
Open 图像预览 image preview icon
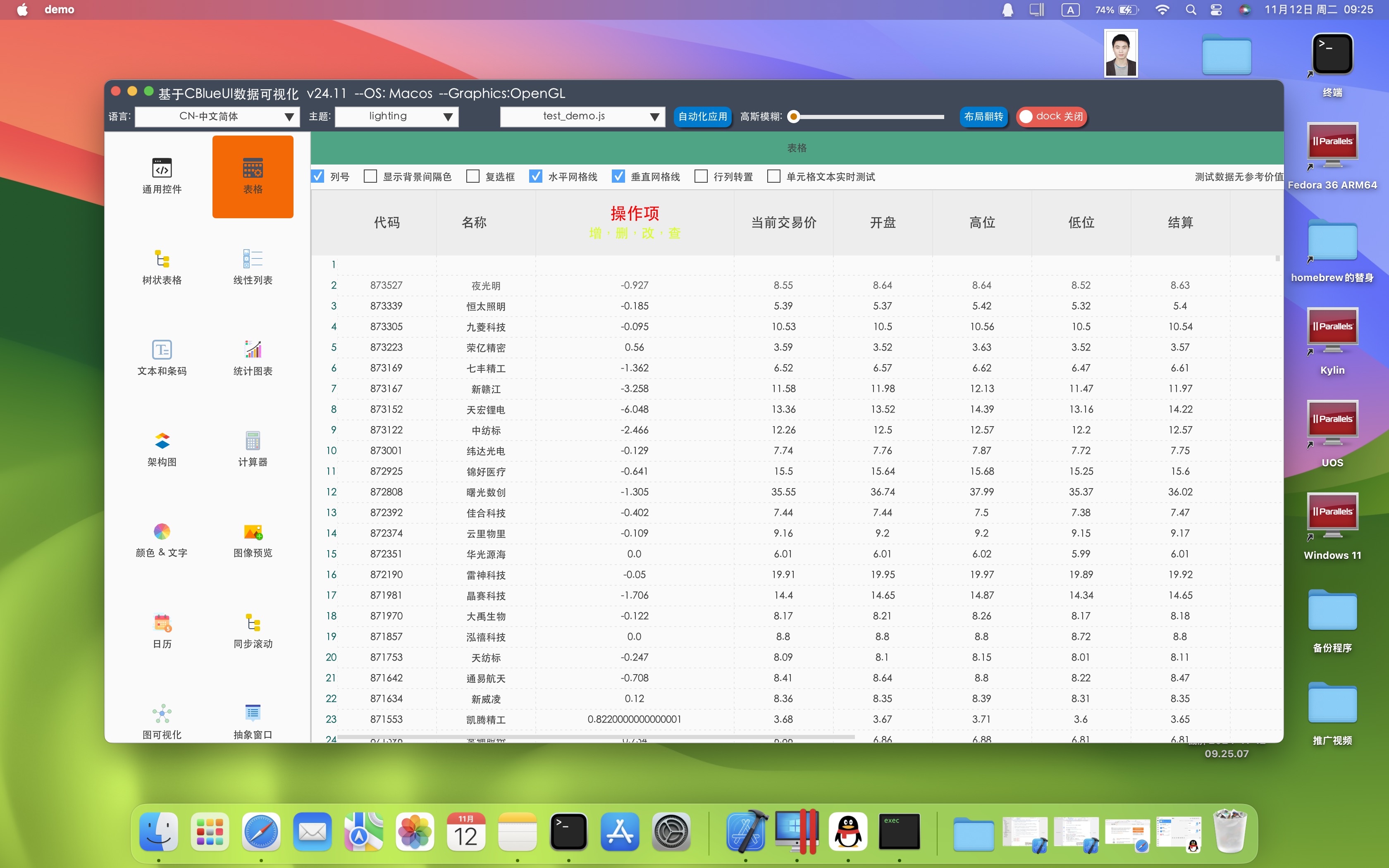tap(253, 532)
